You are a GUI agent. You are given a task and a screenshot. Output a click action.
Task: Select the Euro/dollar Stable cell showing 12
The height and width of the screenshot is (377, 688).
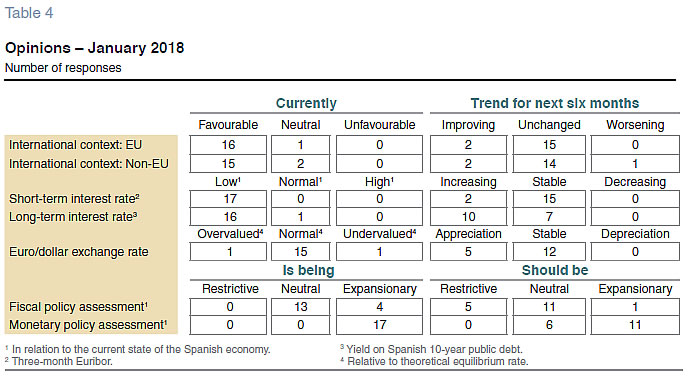pos(549,252)
